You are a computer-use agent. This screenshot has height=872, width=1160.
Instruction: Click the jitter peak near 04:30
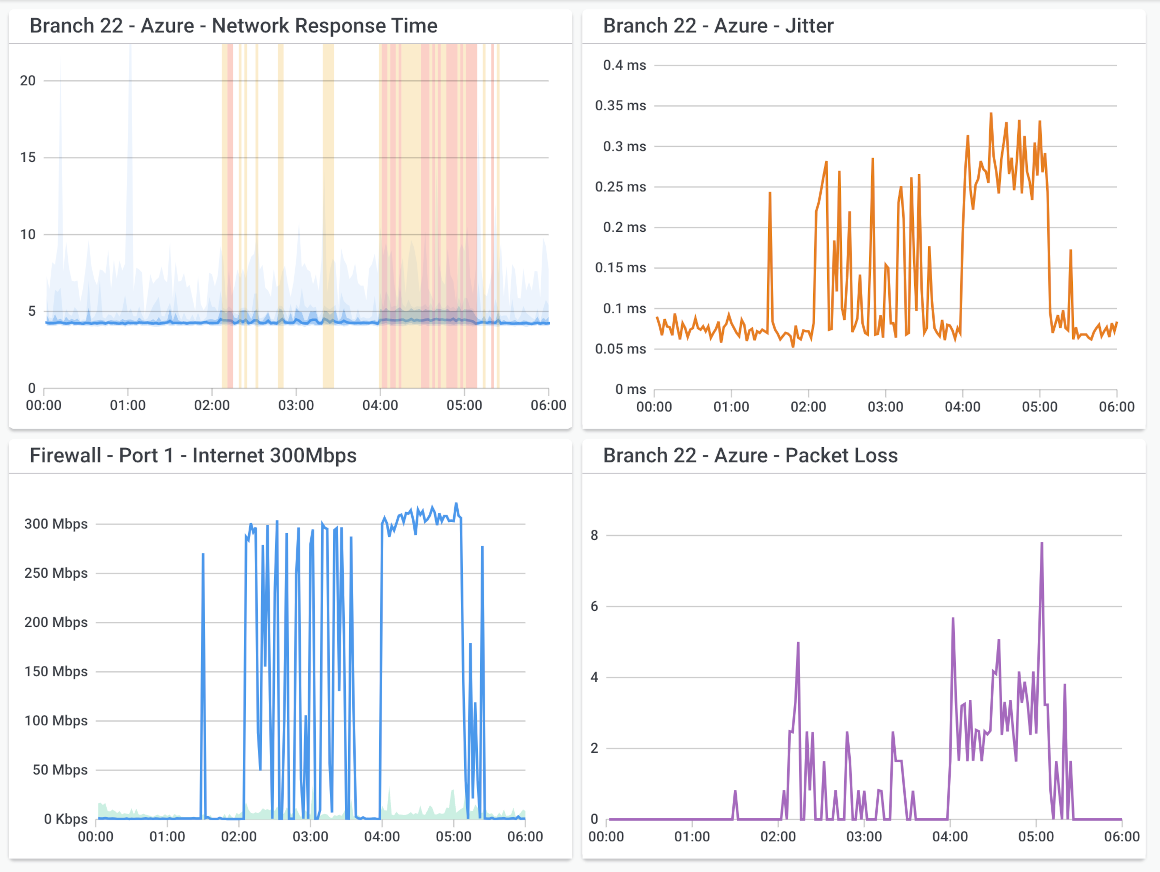pyautogui.click(x=992, y=115)
